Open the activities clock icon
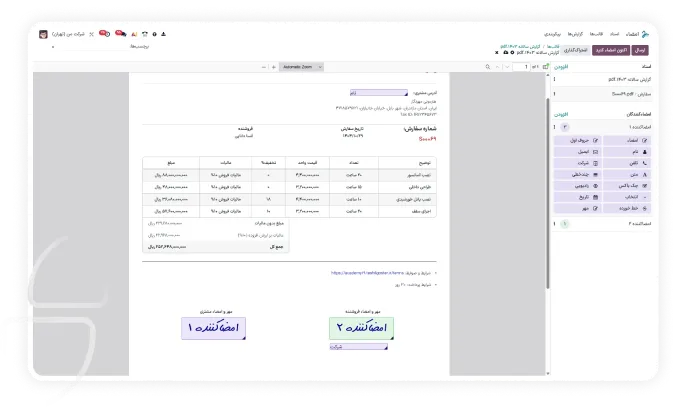682x411 pixels. click(103, 33)
